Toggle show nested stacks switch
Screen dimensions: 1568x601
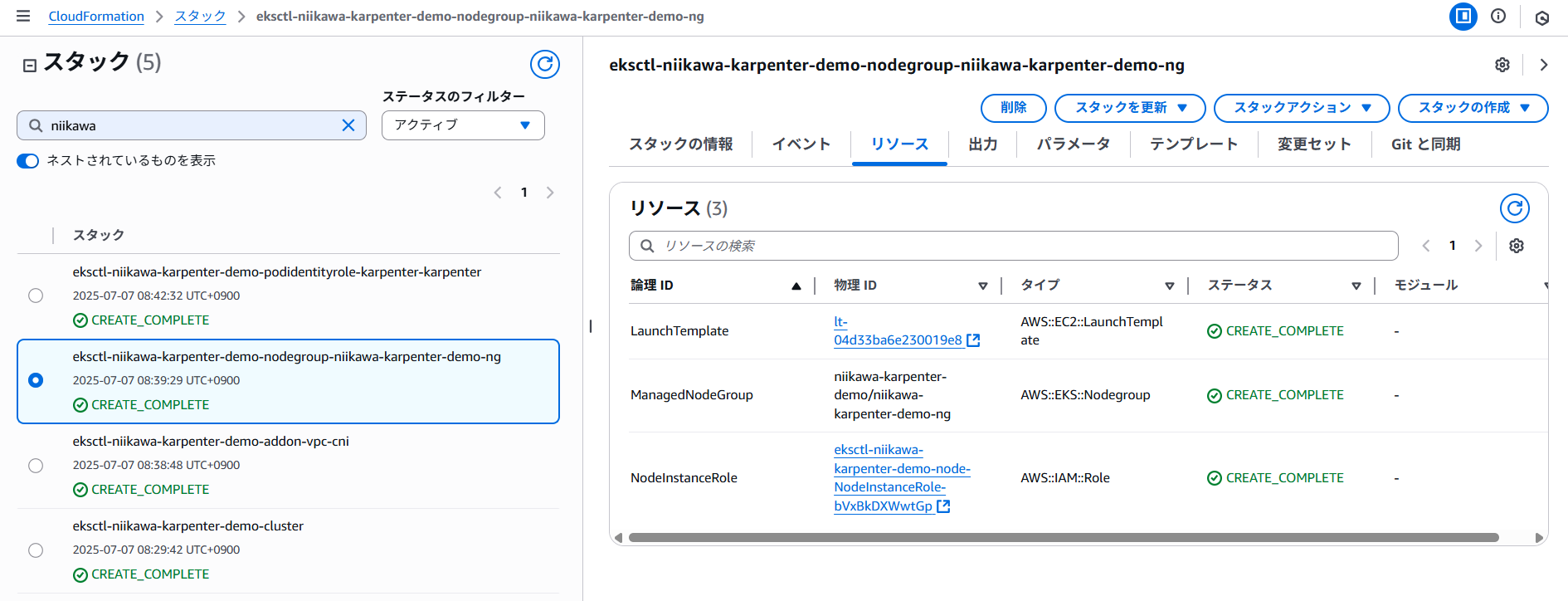click(x=28, y=161)
